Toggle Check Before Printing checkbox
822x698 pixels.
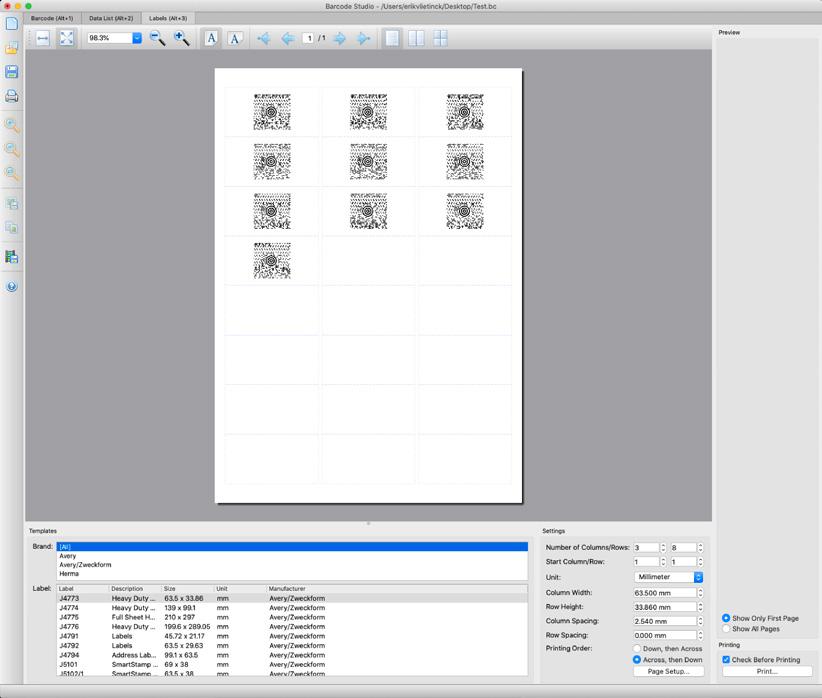[x=726, y=660]
